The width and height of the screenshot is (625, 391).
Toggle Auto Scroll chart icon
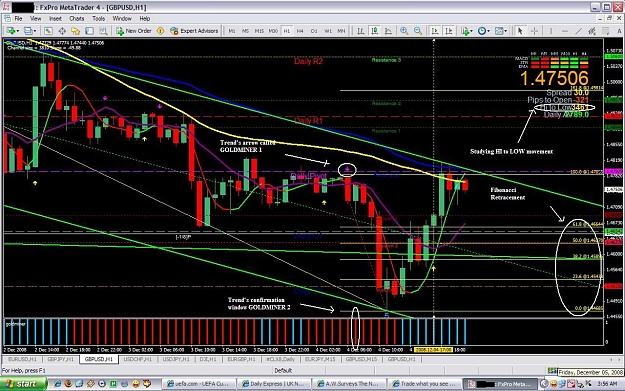[435, 31]
